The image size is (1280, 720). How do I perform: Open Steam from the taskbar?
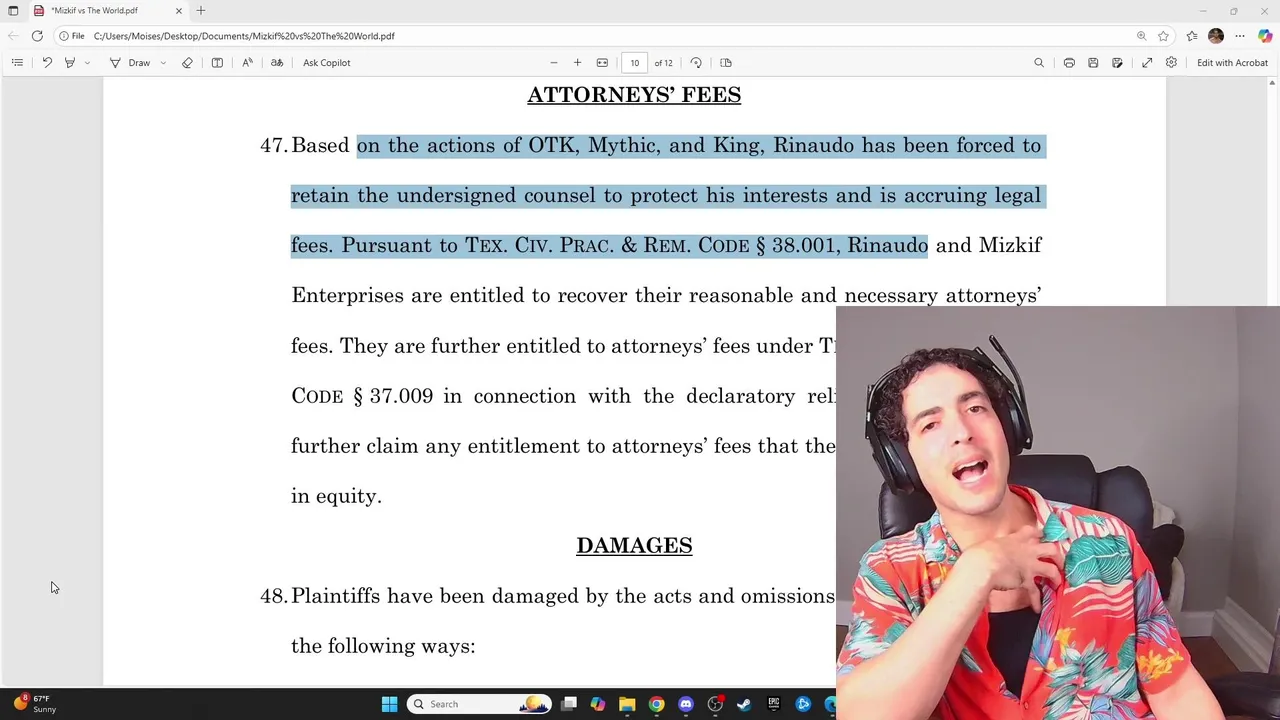[744, 704]
